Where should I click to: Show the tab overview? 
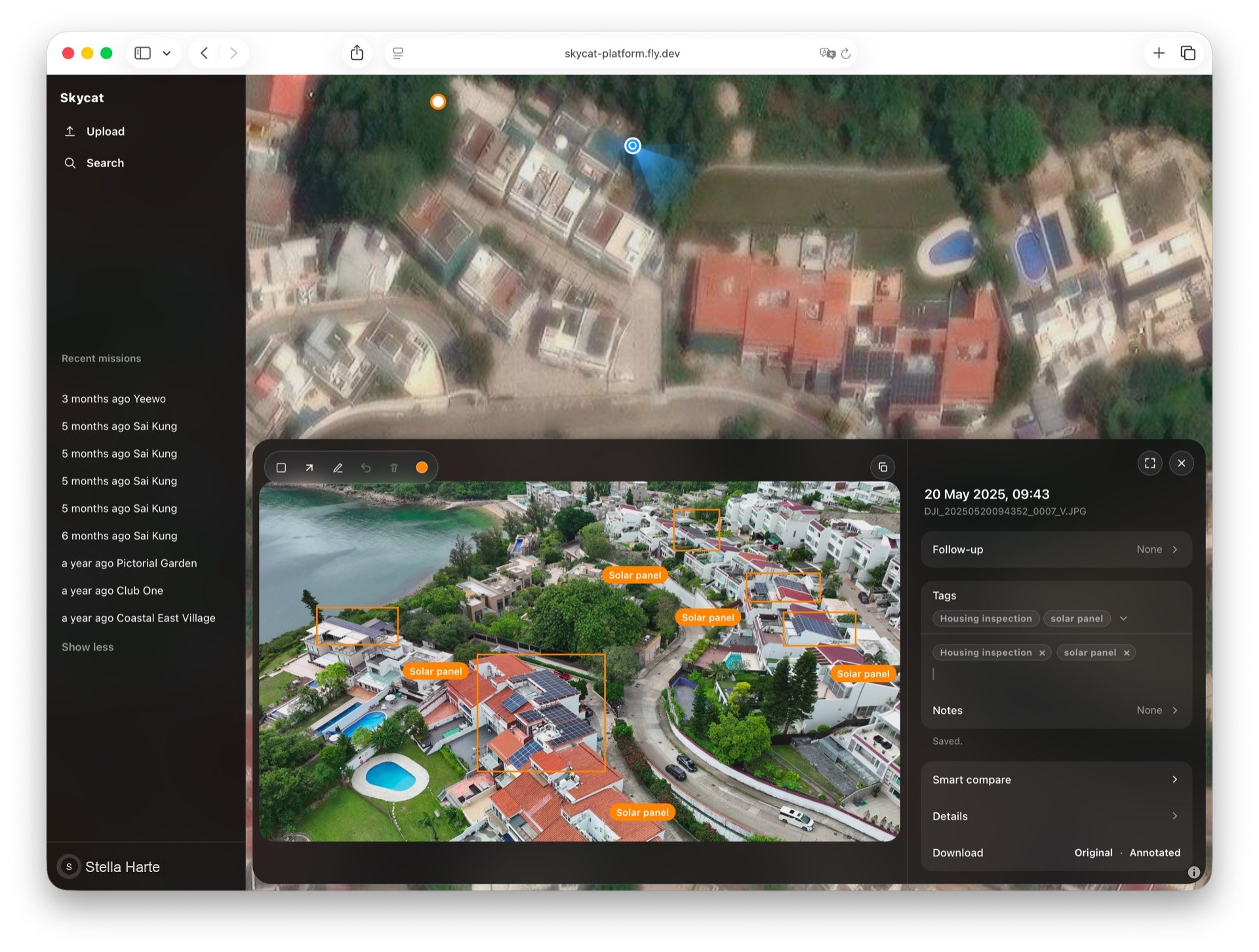[1188, 53]
